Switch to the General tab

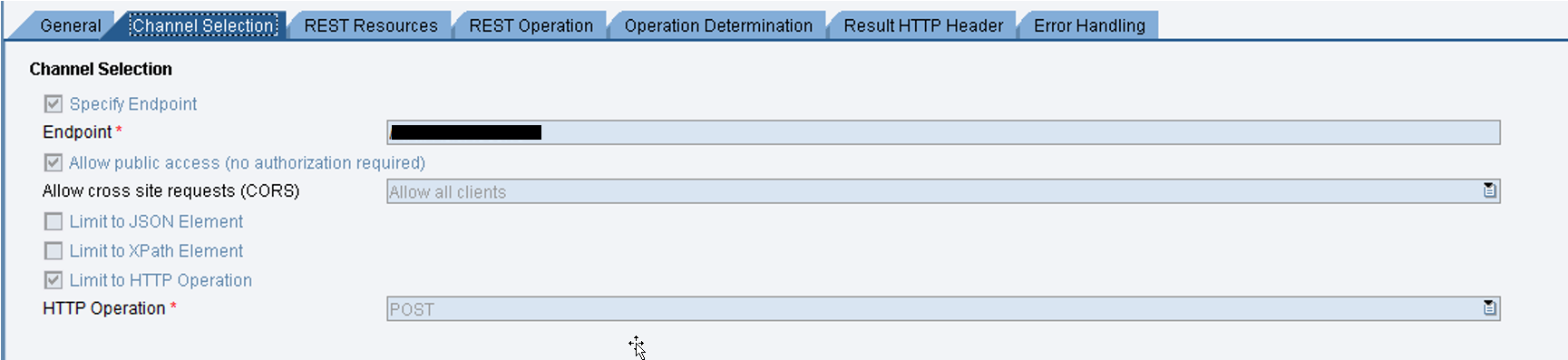(70, 25)
